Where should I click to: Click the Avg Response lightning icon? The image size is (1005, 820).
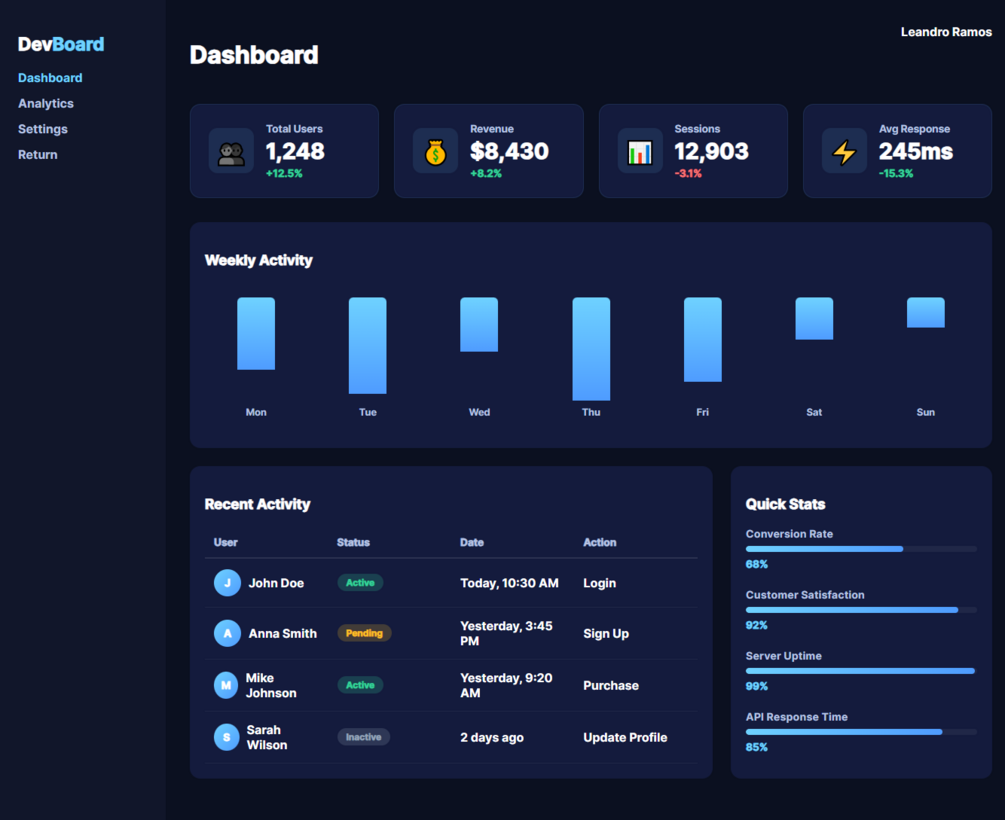(844, 151)
